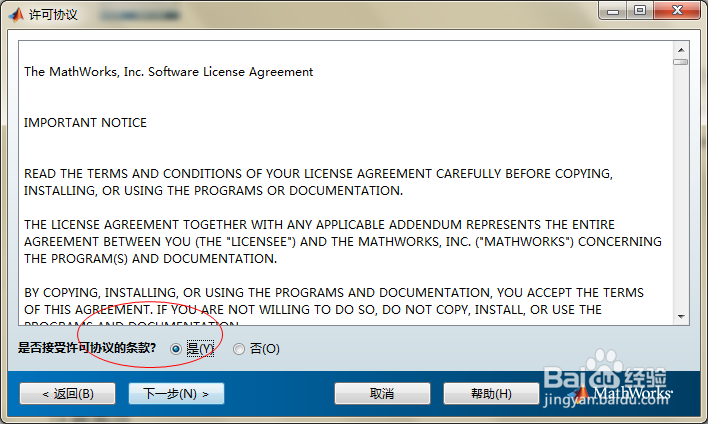Click paragraph starting 'THE LICENSE AGREEMENT TOGETHER'

click(x=343, y=242)
